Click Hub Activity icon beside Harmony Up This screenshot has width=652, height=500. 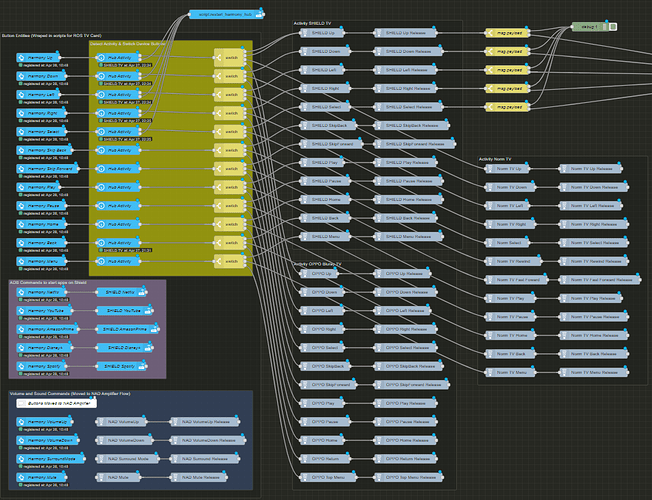tap(101, 58)
